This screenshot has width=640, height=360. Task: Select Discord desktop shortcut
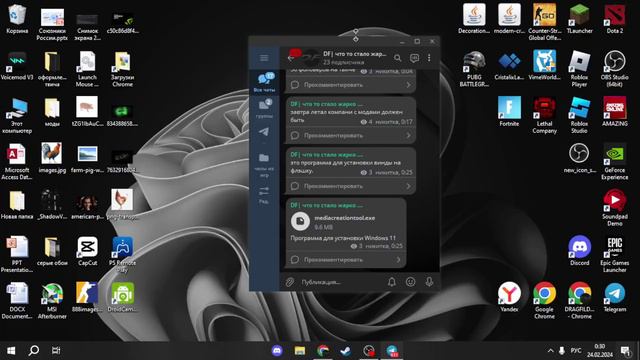(580, 251)
